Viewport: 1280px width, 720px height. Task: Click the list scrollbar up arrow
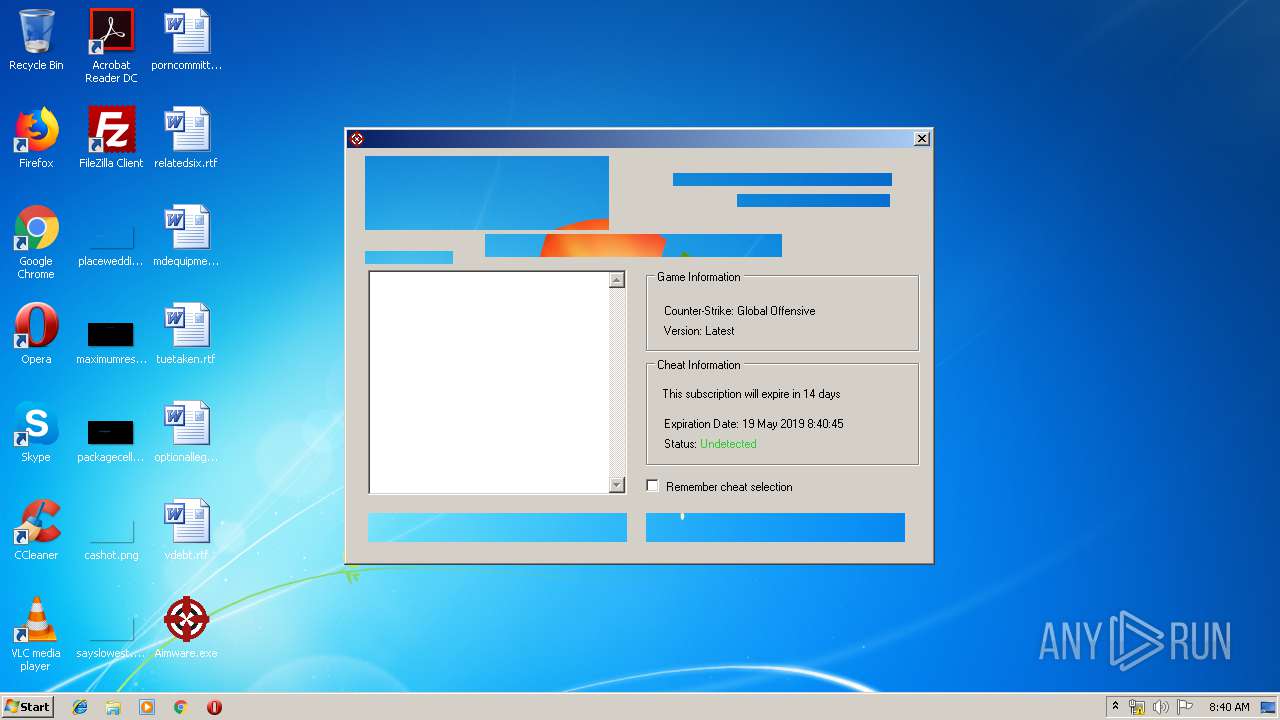(617, 280)
